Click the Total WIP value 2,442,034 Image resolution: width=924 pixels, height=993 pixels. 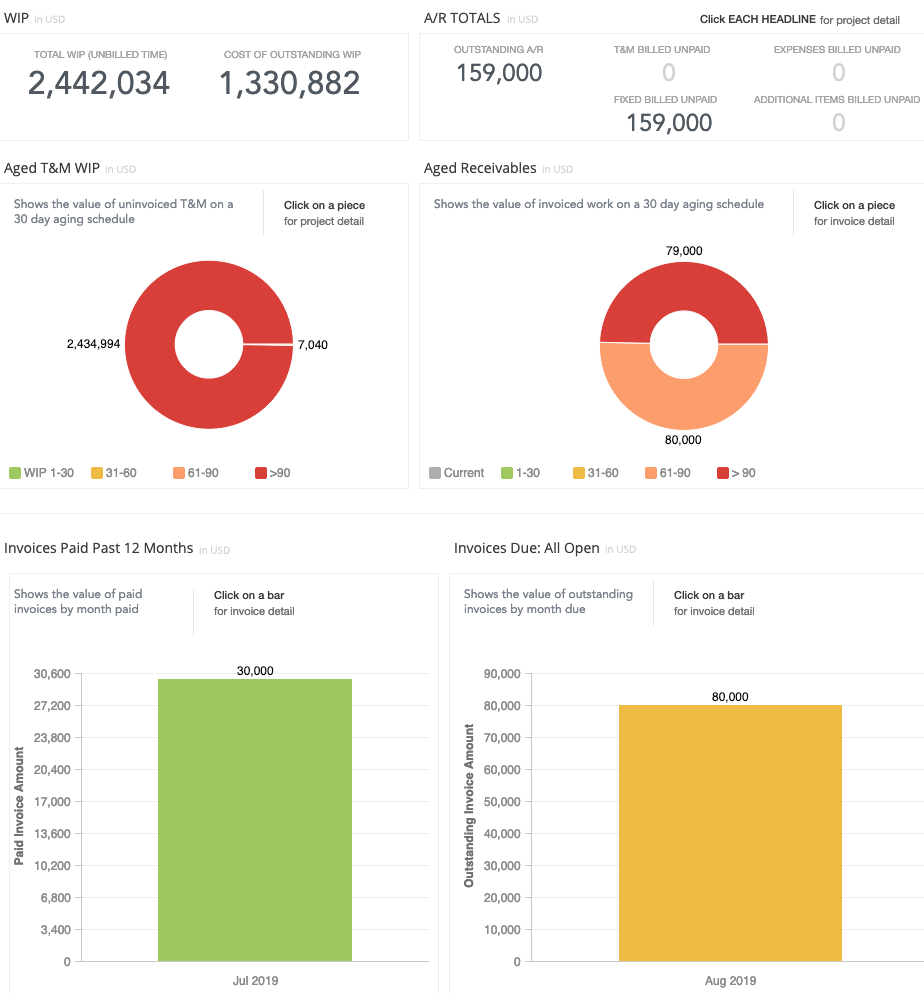[99, 83]
